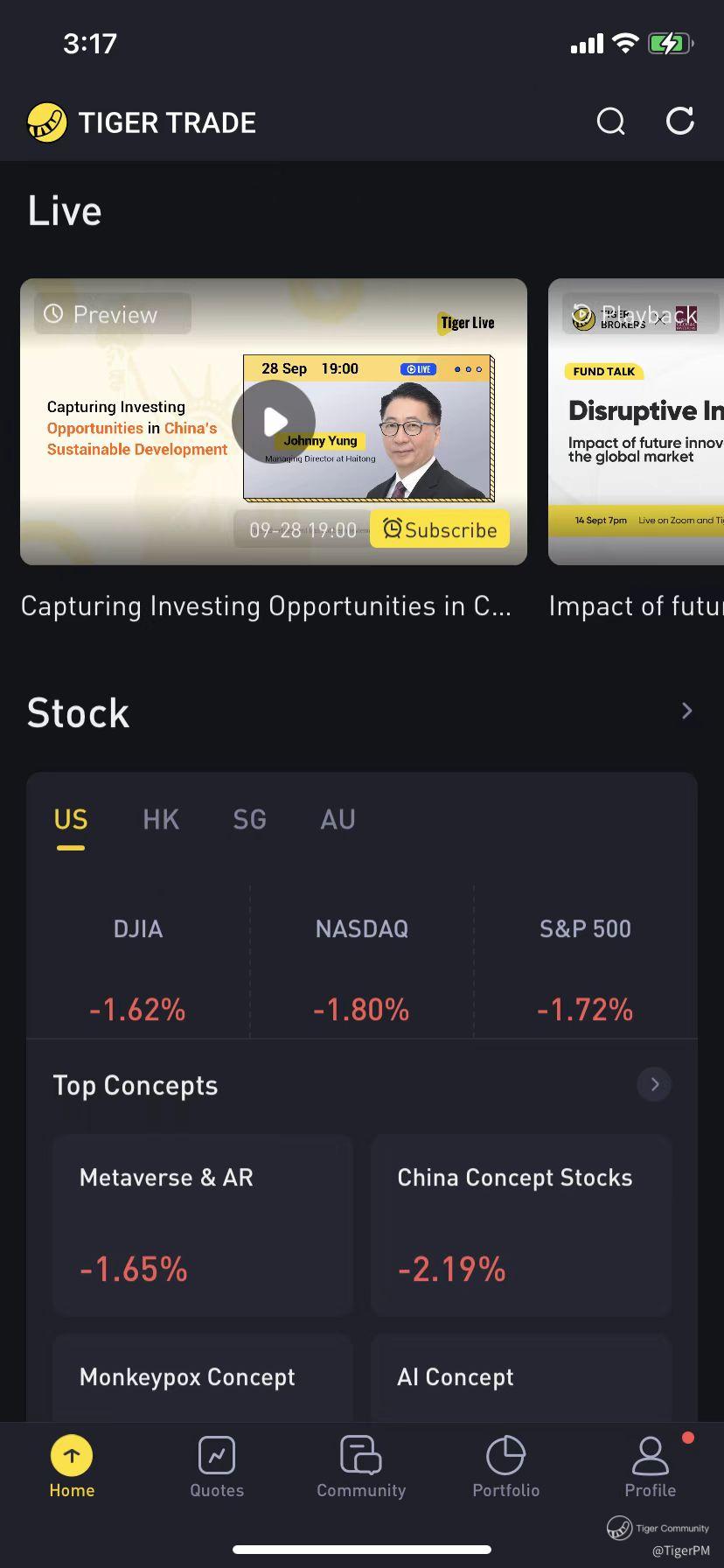Tap the Tiger Trade logo icon
Image resolution: width=724 pixels, height=1568 pixels.
[46, 122]
